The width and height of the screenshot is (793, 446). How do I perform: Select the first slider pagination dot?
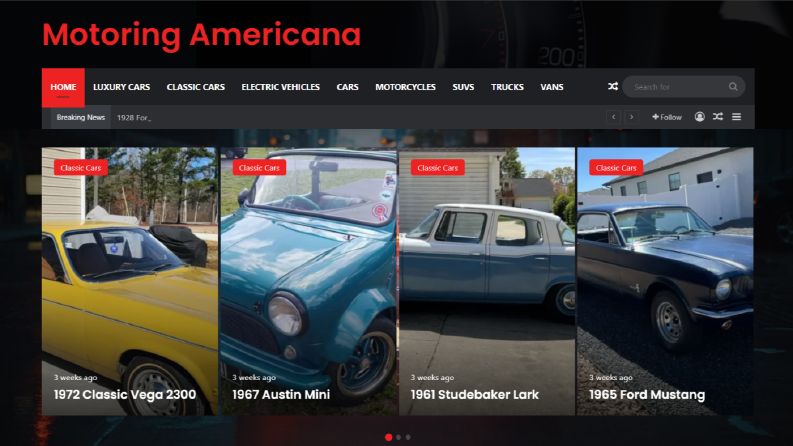(x=388, y=437)
